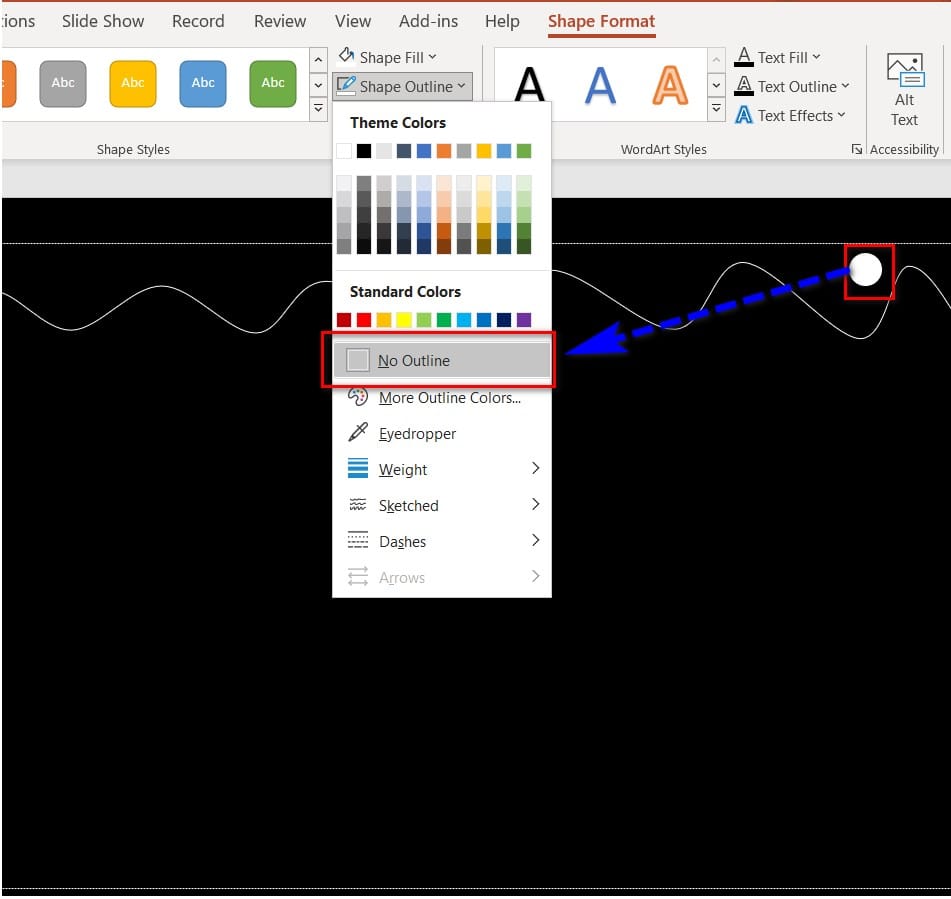Open the View tab
951x899 pixels.
coord(353,21)
